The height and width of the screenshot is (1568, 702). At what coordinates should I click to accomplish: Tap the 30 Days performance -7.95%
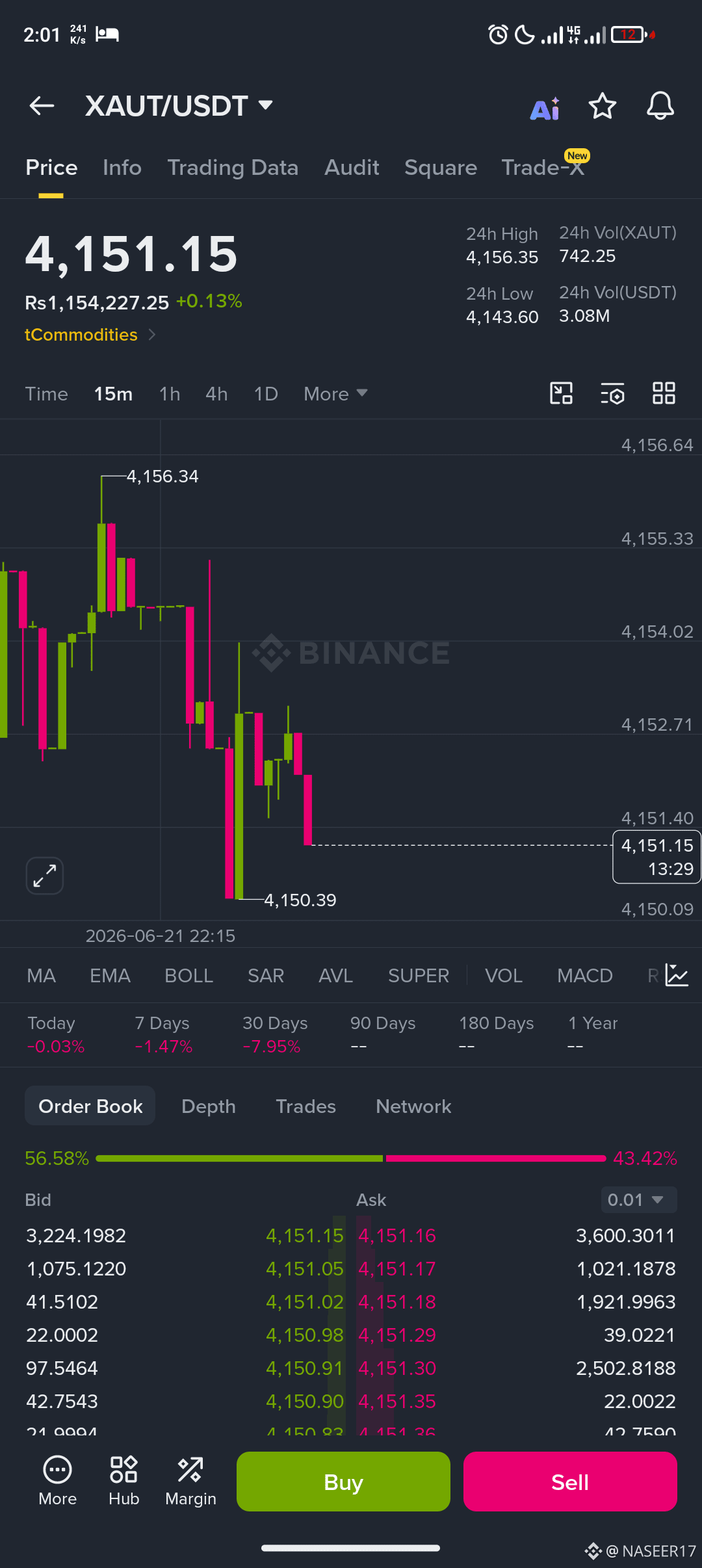point(275,1035)
